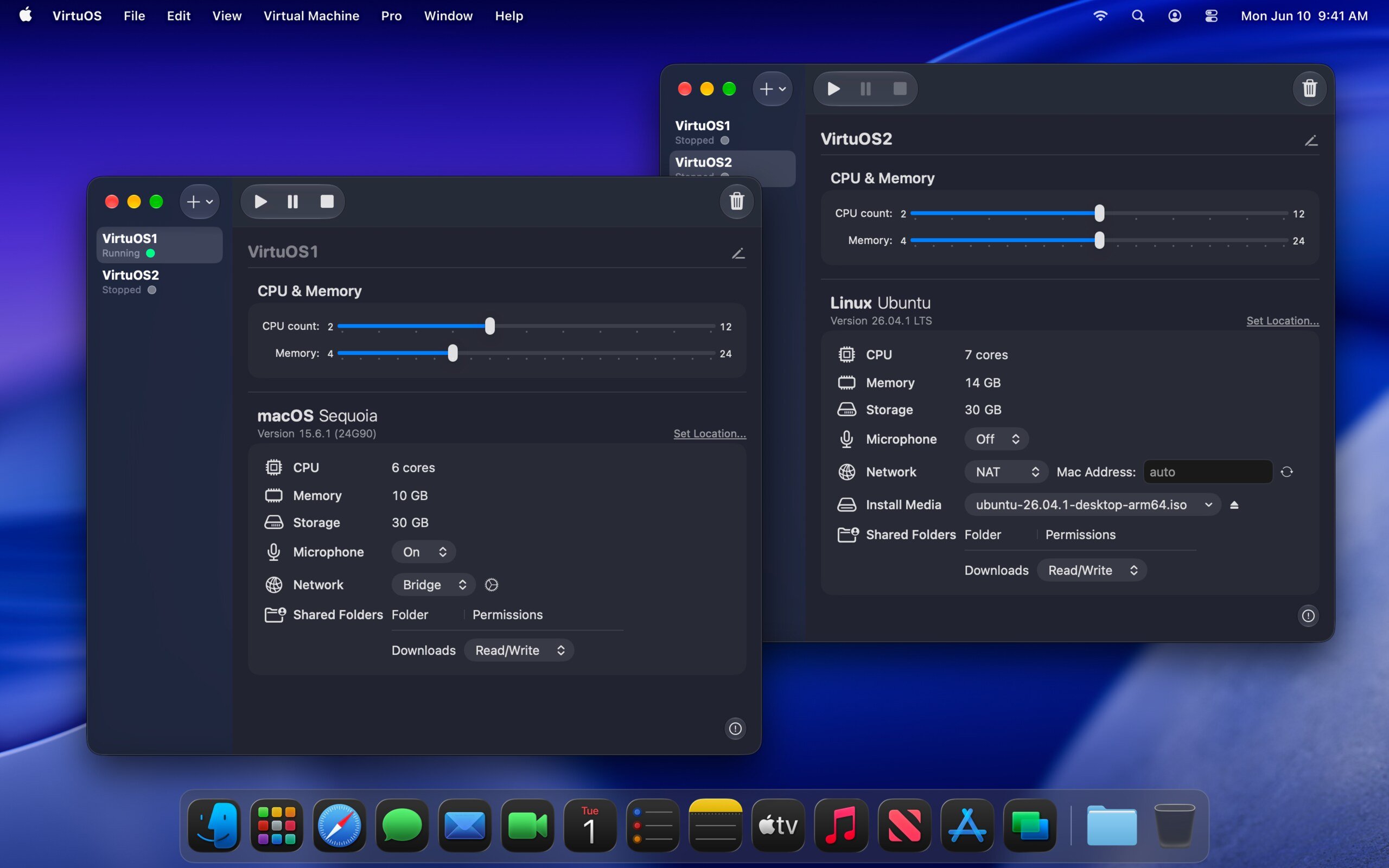Click CPU count slider handle in VirtuOS2 window
Screen dimensions: 1389x868
[x=1099, y=213]
